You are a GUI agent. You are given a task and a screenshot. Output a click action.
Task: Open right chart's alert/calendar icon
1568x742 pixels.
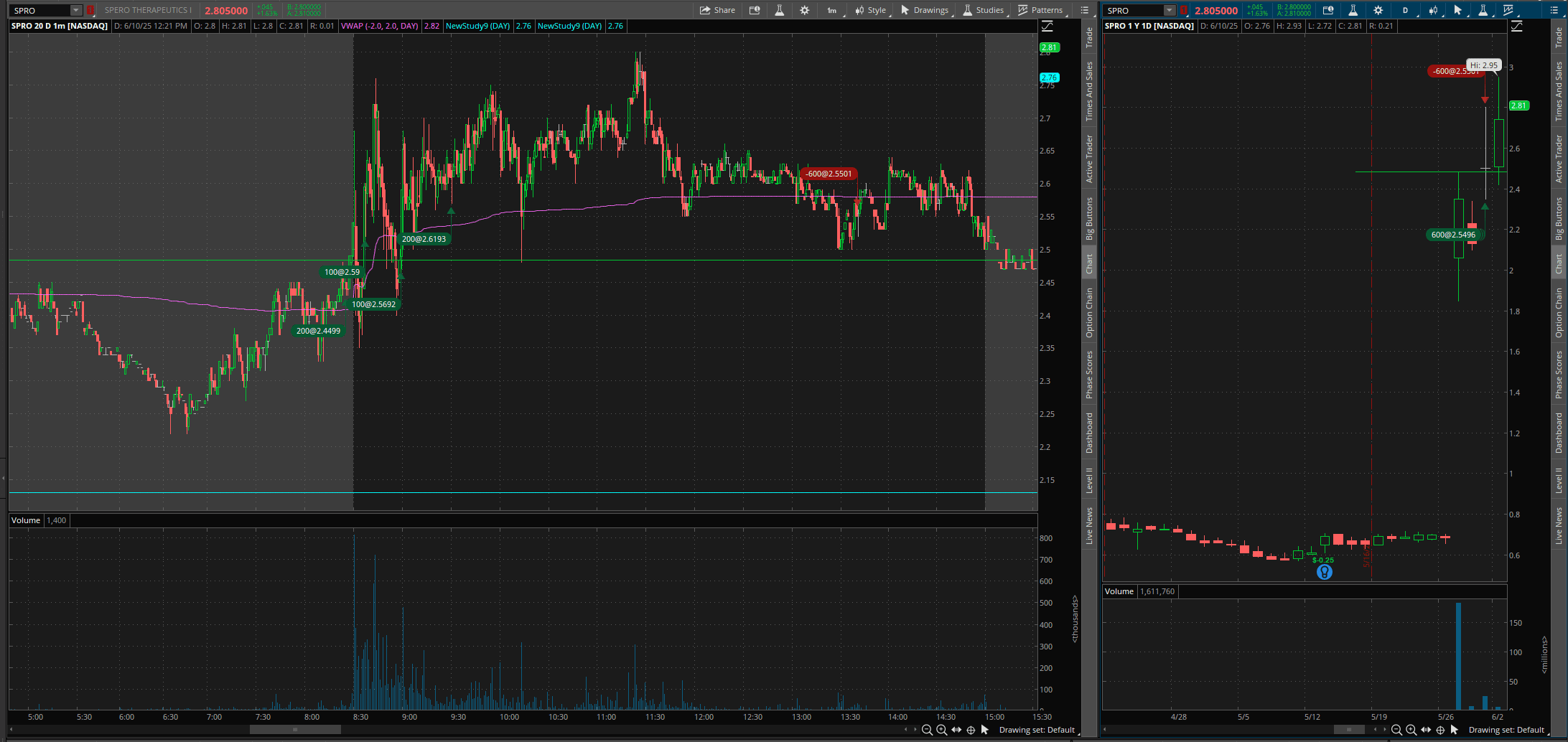[x=1328, y=10]
